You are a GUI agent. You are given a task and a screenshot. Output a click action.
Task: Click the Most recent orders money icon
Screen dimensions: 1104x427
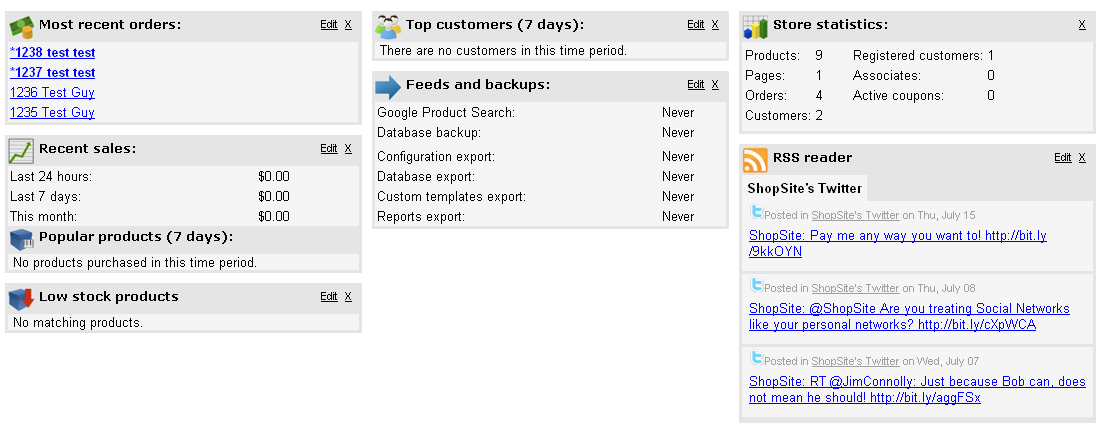click(21, 27)
